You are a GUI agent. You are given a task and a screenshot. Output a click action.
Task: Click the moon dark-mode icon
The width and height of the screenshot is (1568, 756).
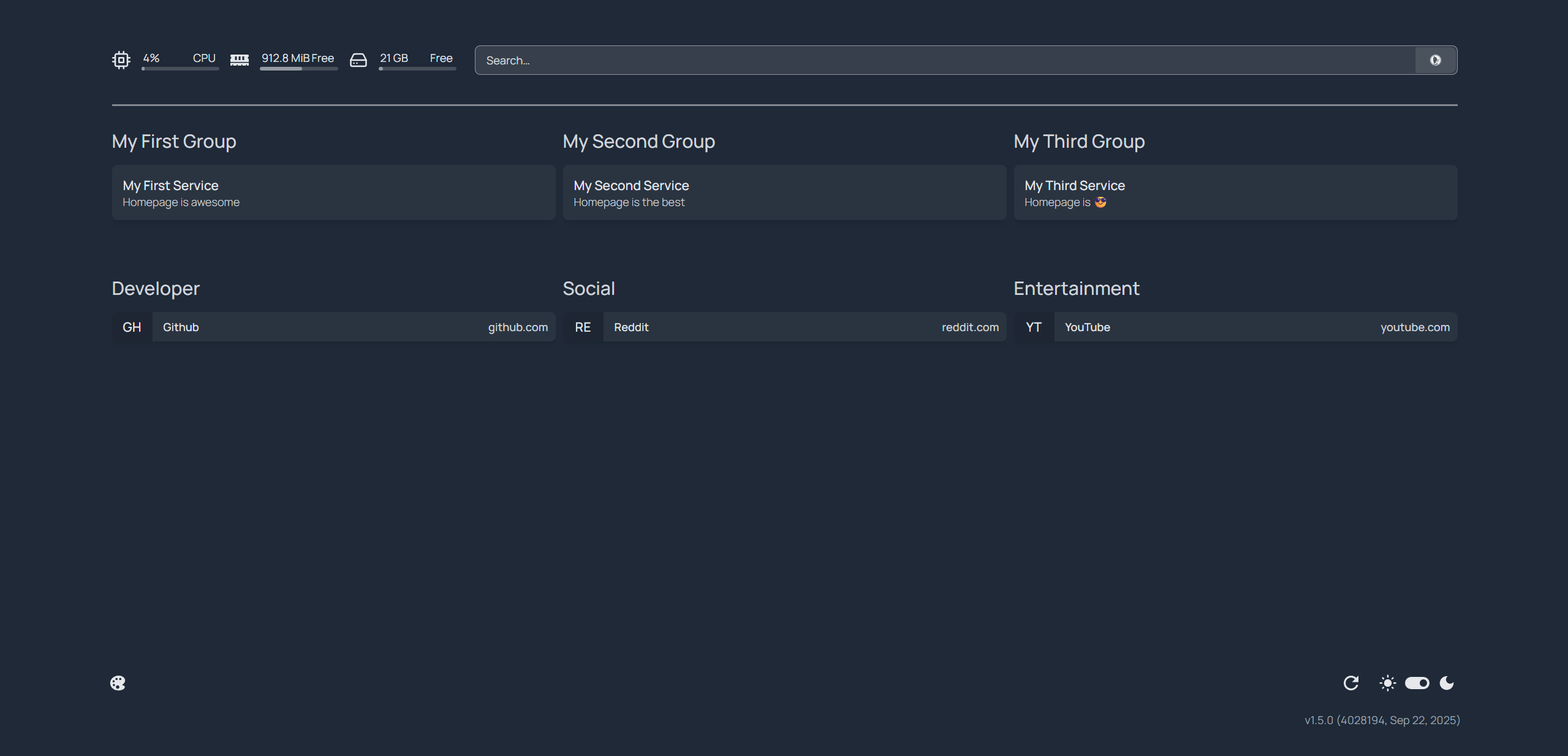(x=1447, y=683)
